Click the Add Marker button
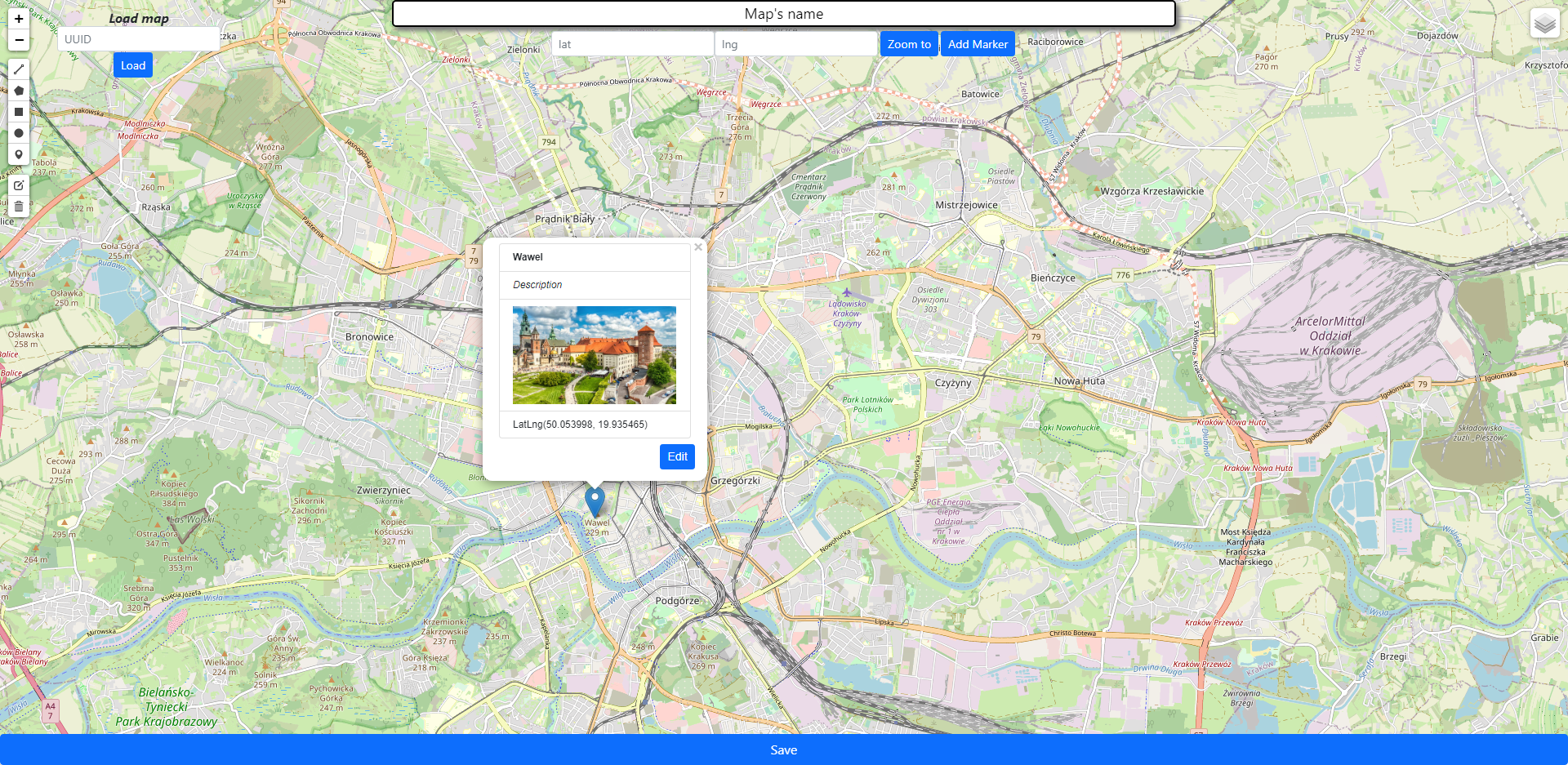The image size is (1568, 765). pos(978,44)
